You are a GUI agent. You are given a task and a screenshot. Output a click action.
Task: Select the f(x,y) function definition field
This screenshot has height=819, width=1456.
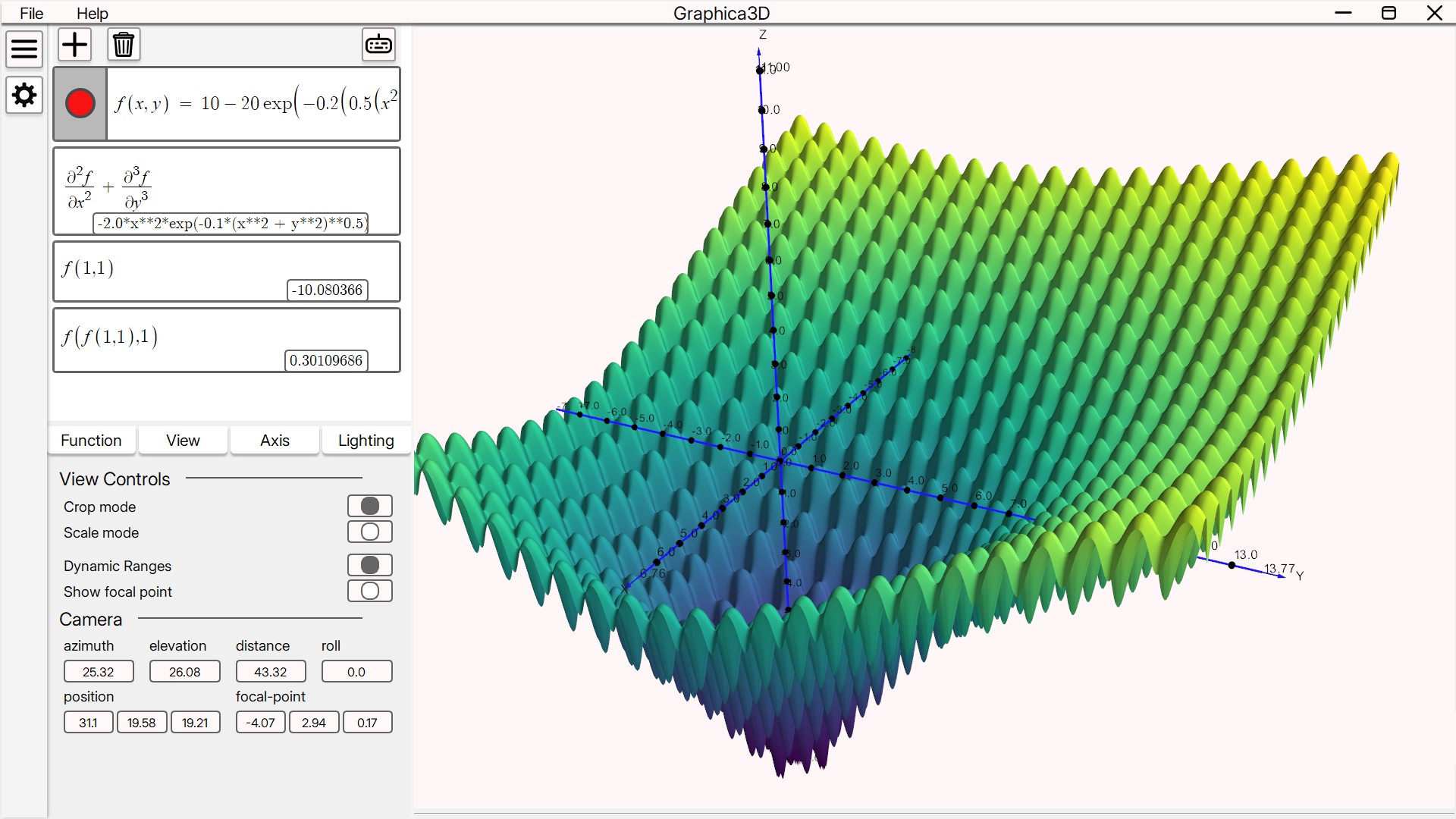click(x=253, y=104)
